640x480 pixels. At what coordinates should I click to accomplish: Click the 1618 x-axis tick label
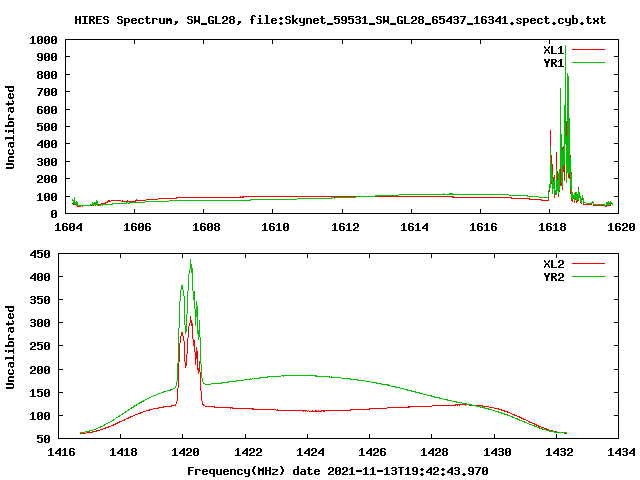coord(552,227)
